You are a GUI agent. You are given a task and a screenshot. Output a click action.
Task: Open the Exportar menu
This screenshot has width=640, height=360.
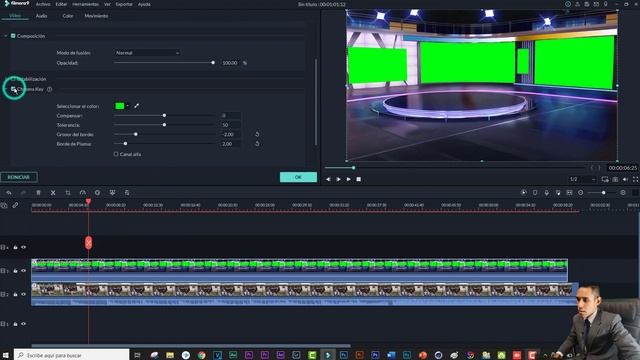click(x=124, y=4)
